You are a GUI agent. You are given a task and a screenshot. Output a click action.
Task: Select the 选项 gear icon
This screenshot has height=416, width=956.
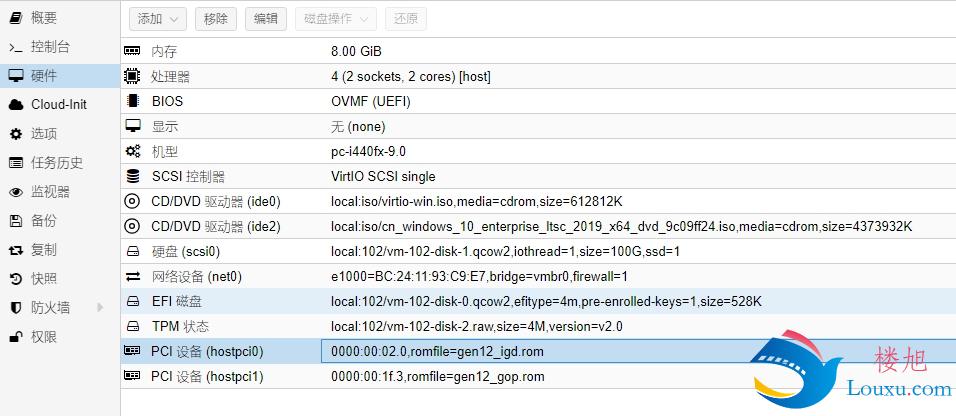pyautogui.click(x=16, y=134)
